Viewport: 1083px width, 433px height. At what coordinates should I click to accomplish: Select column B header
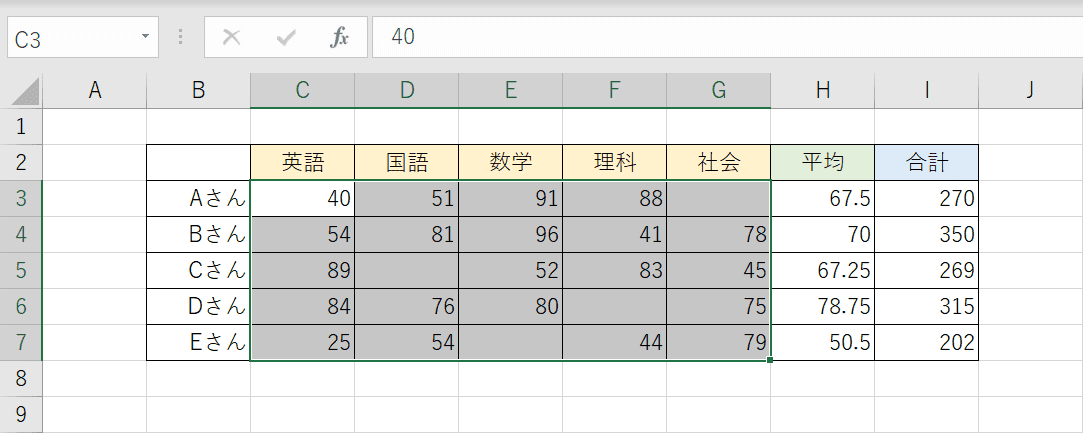pos(199,90)
